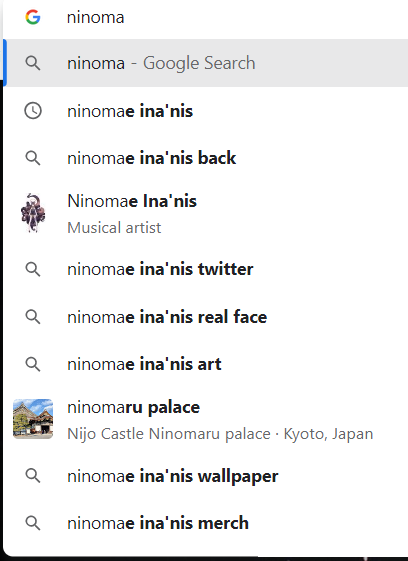Viewport: 408px width, 561px height.
Task: Click the search icon beside 'ninoma - Google Search'
Action: click(x=33, y=63)
